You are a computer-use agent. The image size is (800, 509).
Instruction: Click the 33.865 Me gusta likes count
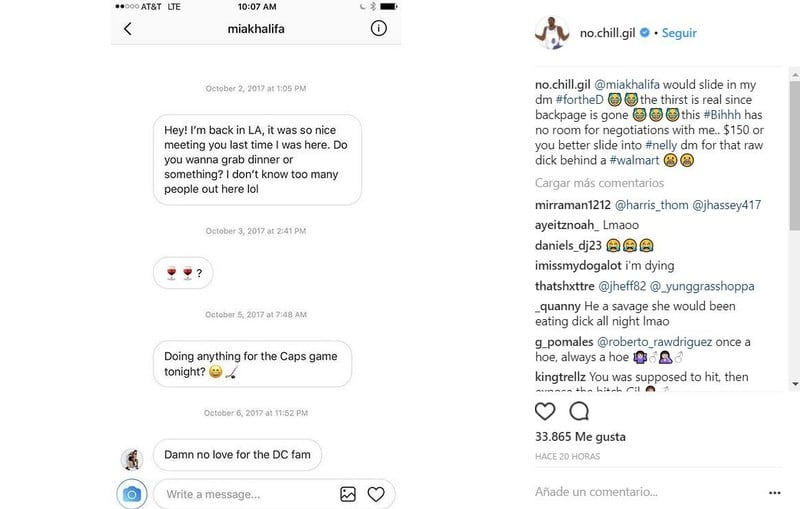tap(583, 436)
